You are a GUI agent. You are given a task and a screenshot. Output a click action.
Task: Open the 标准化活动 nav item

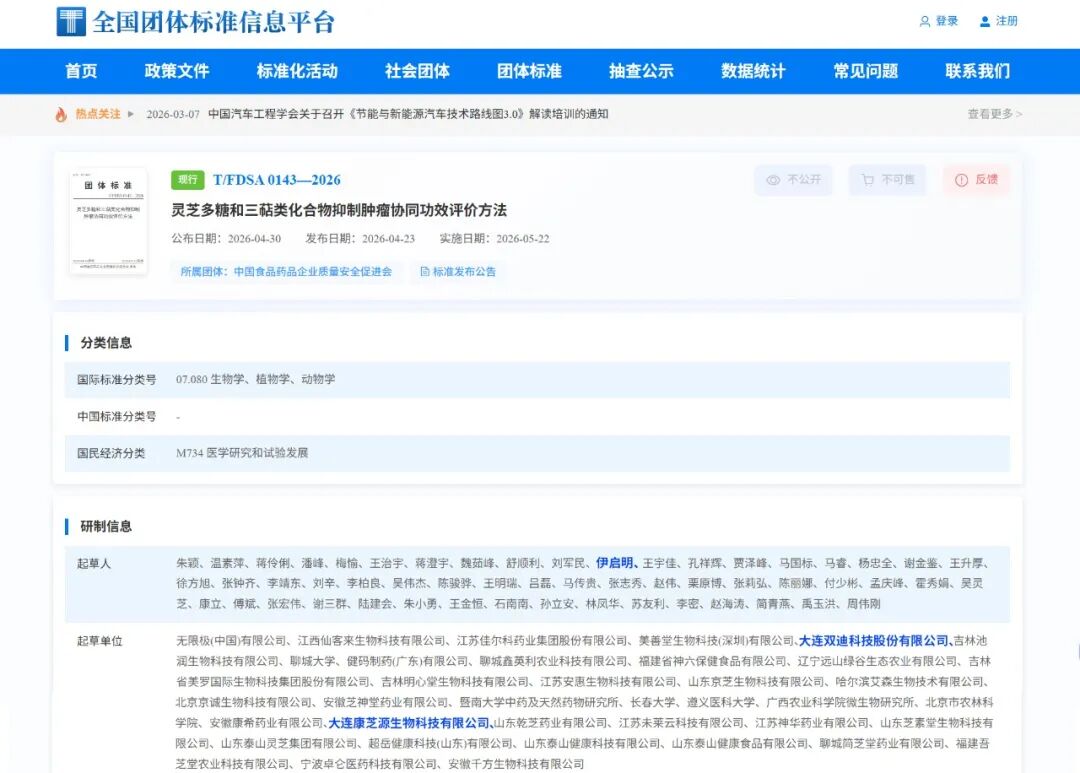coord(297,71)
